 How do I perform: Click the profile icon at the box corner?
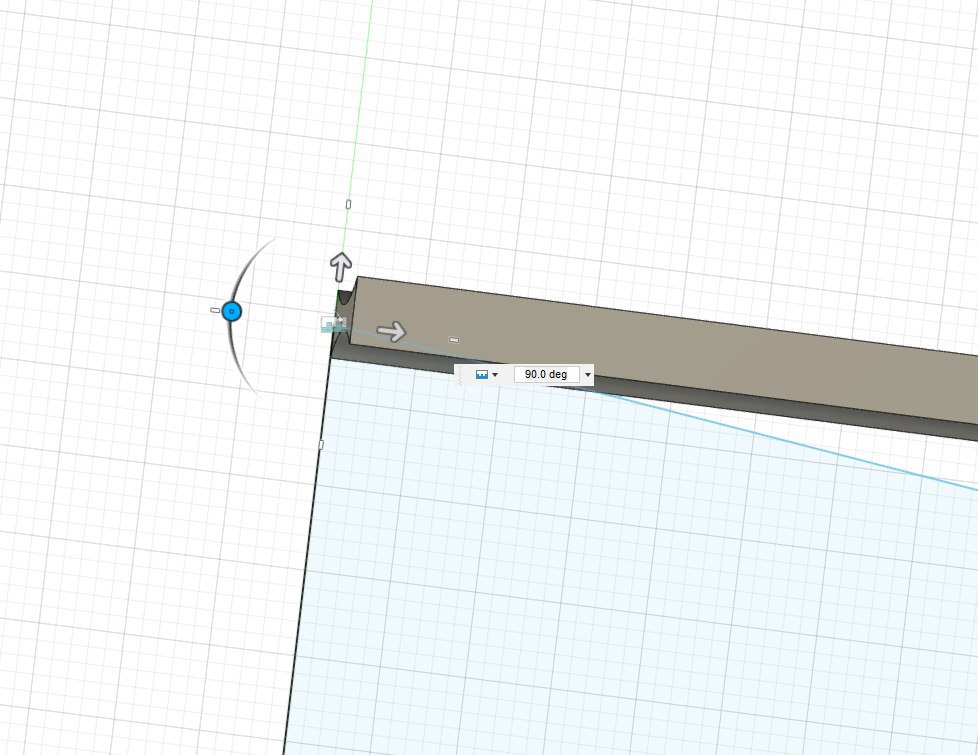pos(334,323)
